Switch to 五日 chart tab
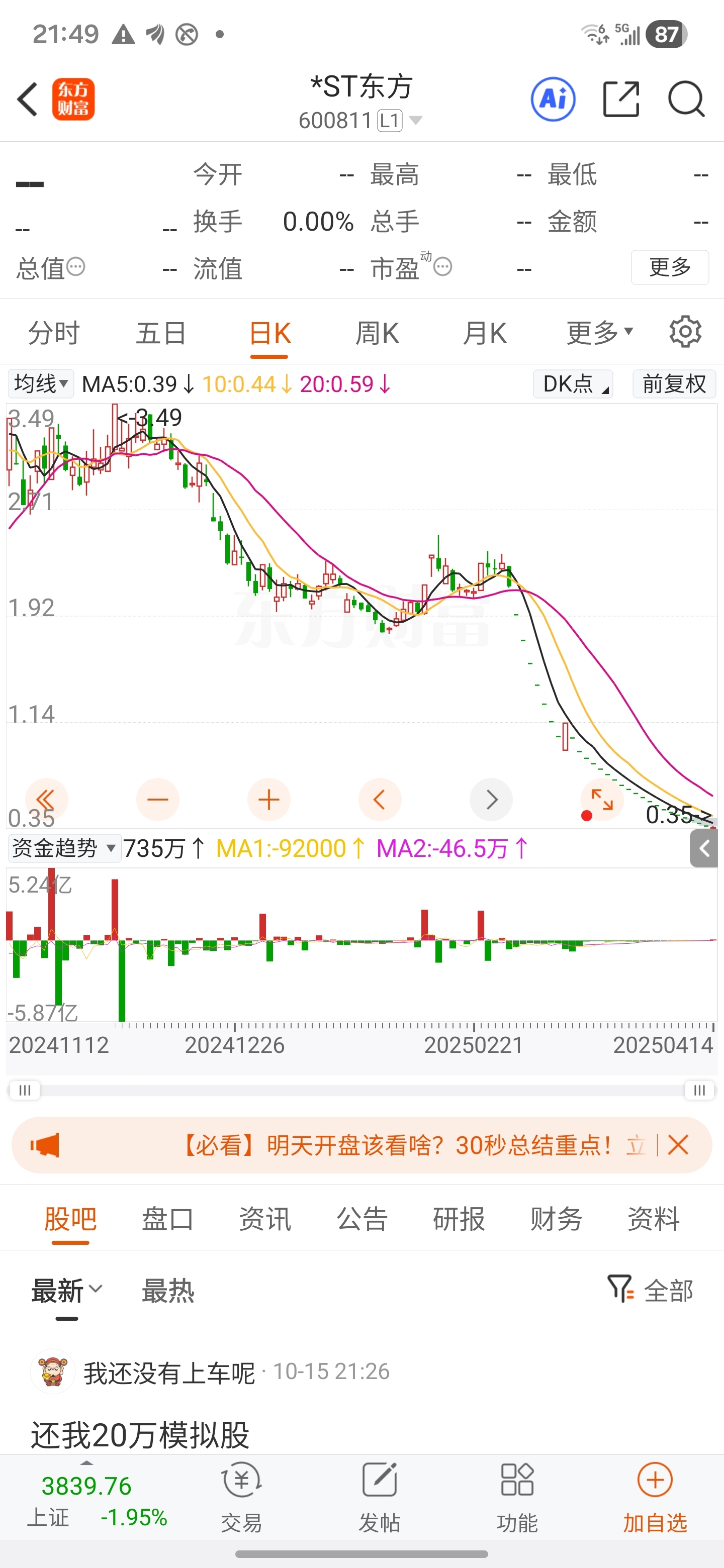The image size is (724, 1568). [161, 333]
